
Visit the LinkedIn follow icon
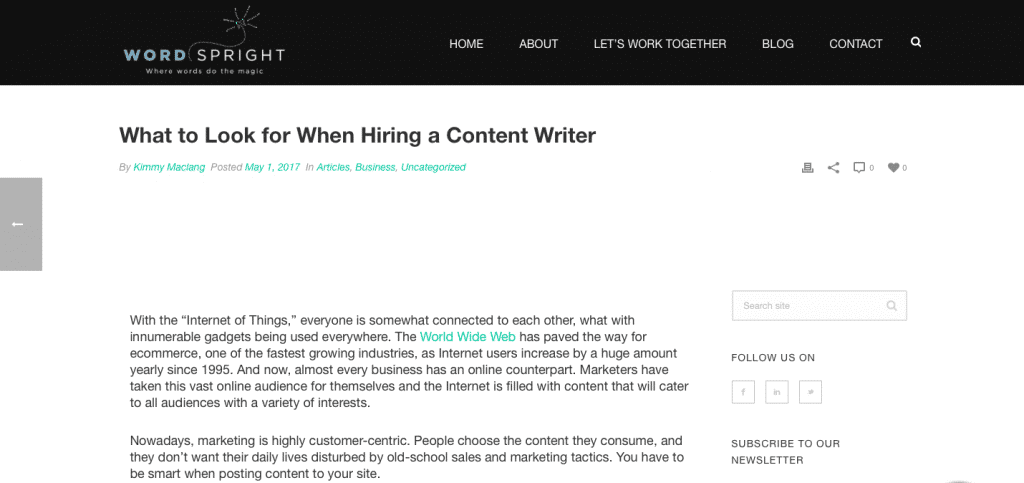pyautogui.click(x=777, y=392)
